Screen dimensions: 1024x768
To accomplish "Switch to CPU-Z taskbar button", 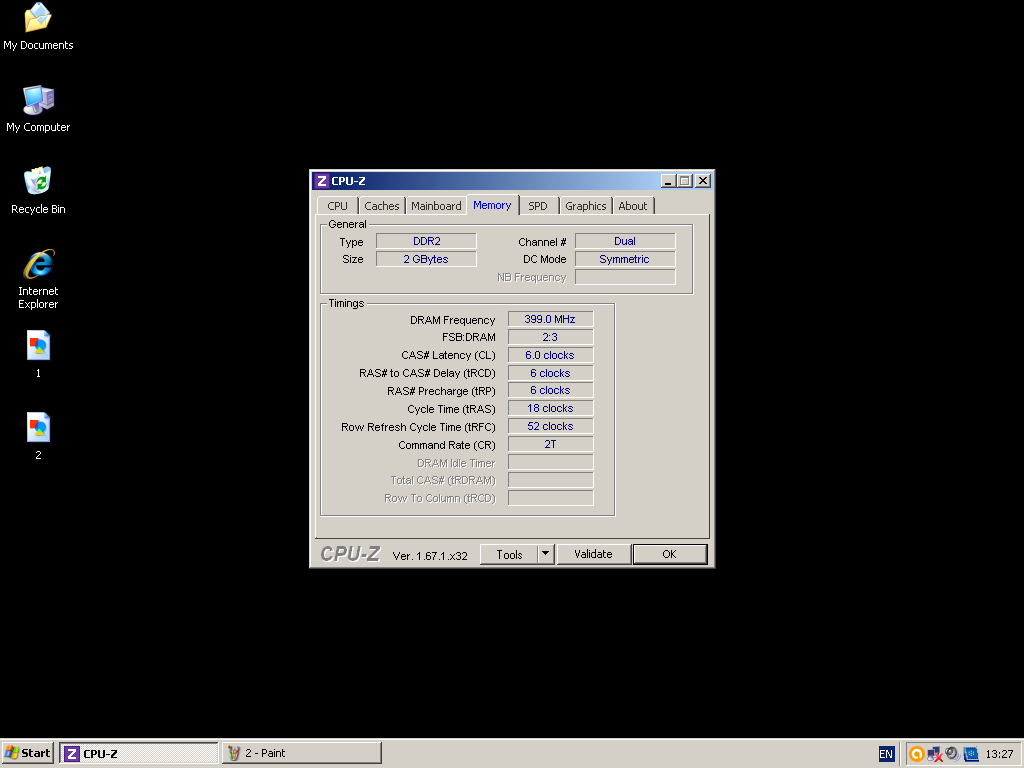I will coord(138,753).
